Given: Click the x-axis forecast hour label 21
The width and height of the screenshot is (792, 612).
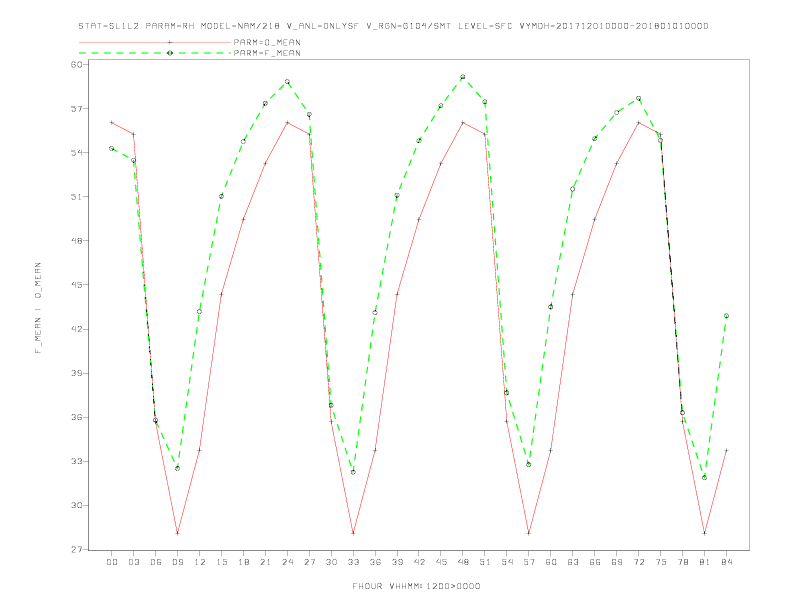Looking at the screenshot, I should pyautogui.click(x=265, y=562).
